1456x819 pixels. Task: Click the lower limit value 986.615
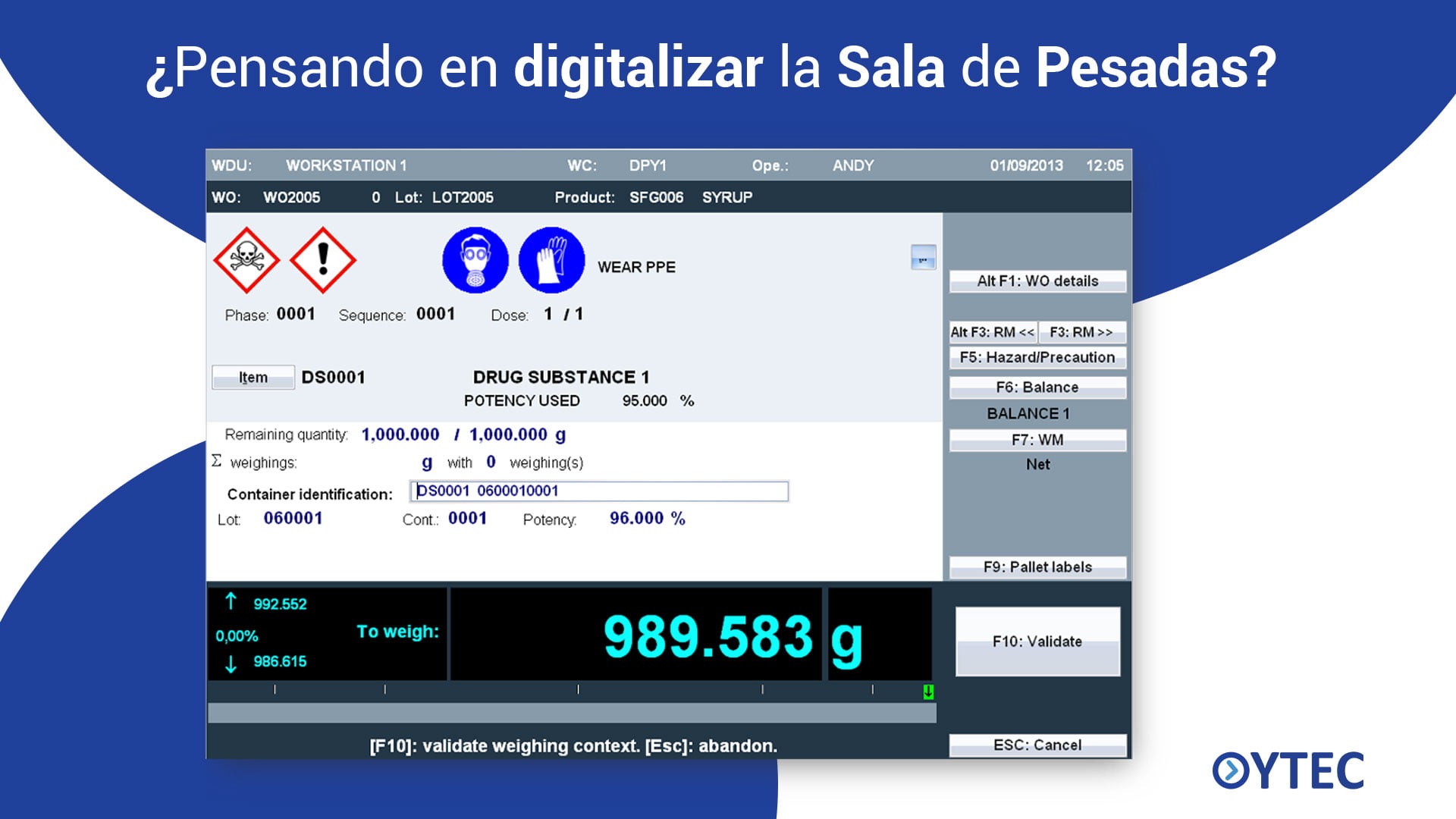280,662
